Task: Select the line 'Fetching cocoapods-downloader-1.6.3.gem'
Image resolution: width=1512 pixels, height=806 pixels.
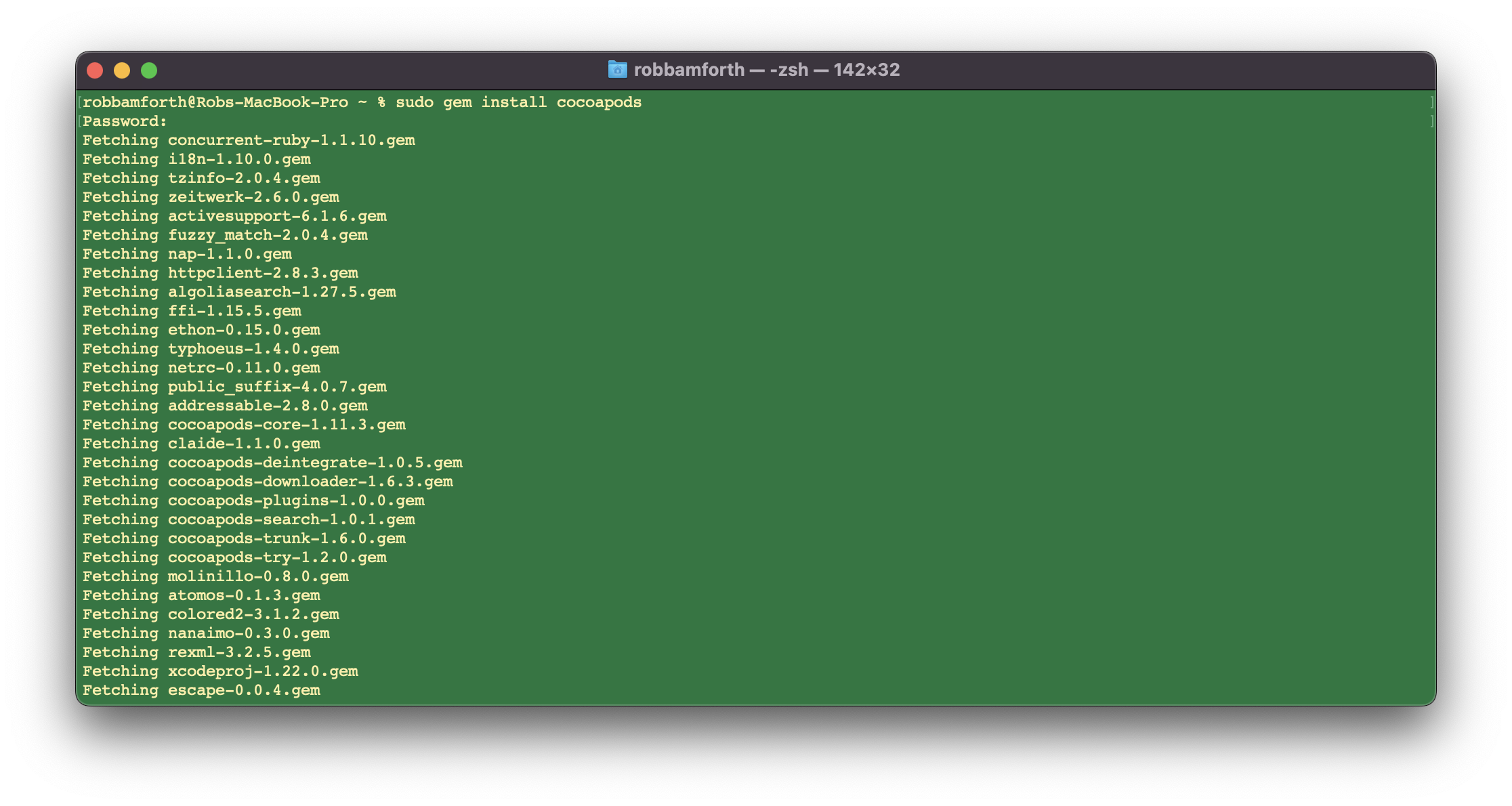Action: pyautogui.click(x=268, y=482)
